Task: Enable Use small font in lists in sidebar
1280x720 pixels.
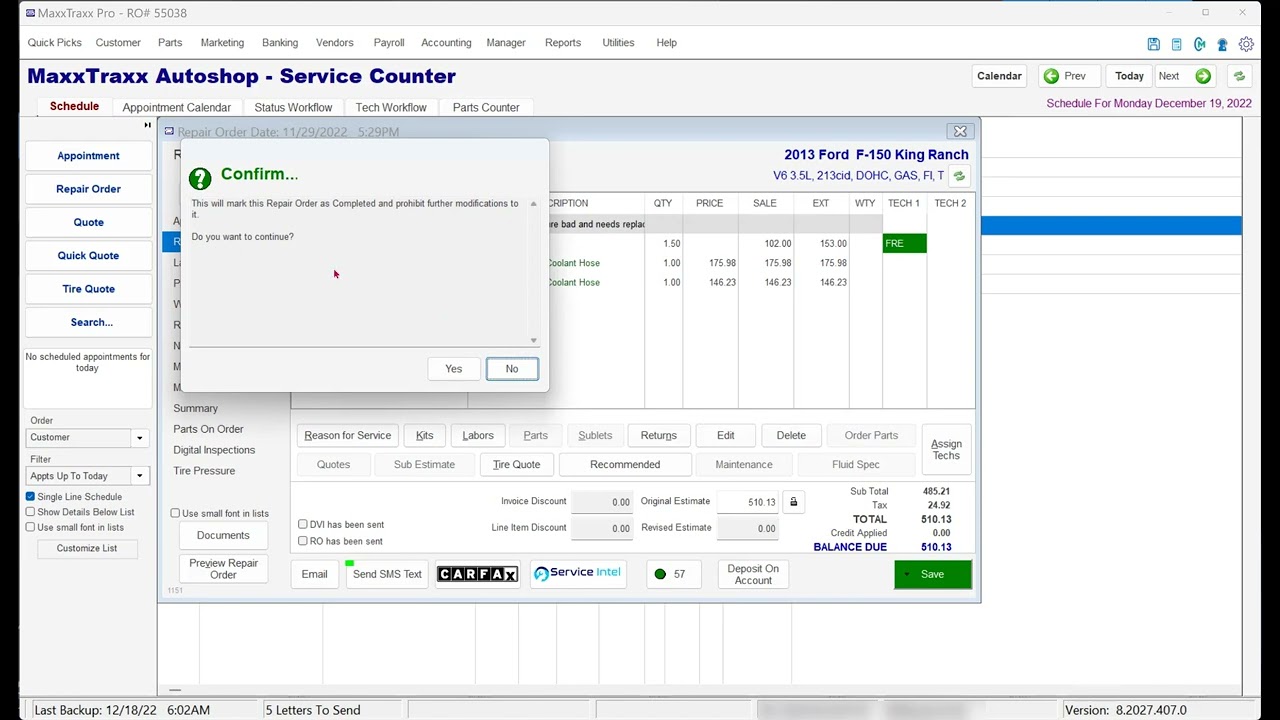Action: (30, 527)
